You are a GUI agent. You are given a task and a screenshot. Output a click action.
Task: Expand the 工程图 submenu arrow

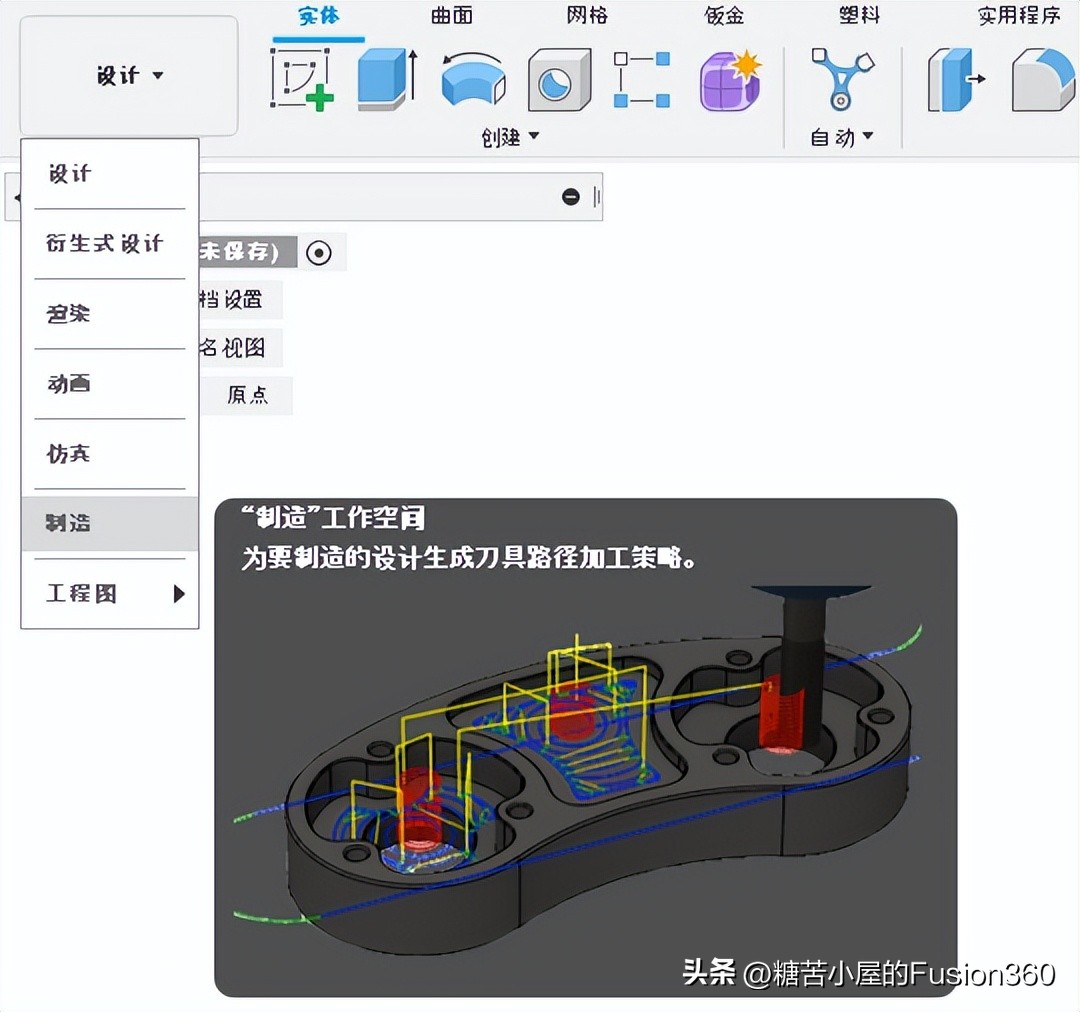point(179,594)
